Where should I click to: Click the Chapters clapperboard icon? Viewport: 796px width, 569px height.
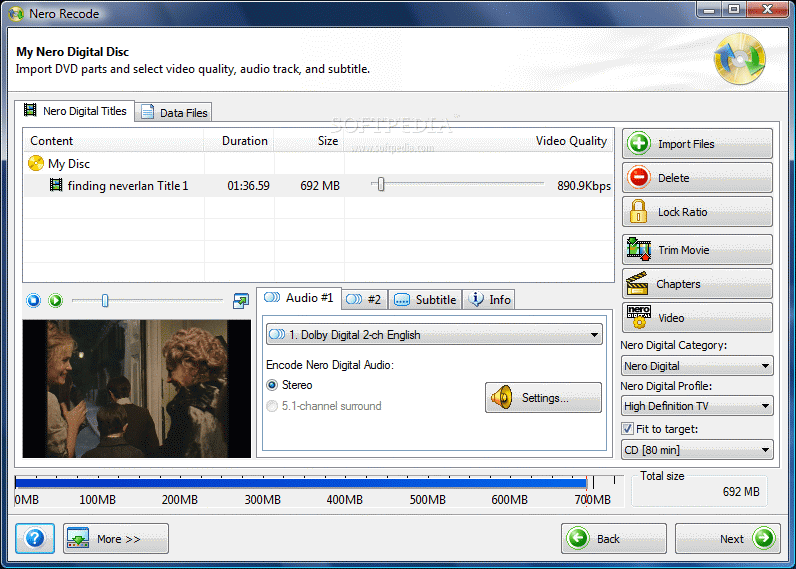coord(637,283)
